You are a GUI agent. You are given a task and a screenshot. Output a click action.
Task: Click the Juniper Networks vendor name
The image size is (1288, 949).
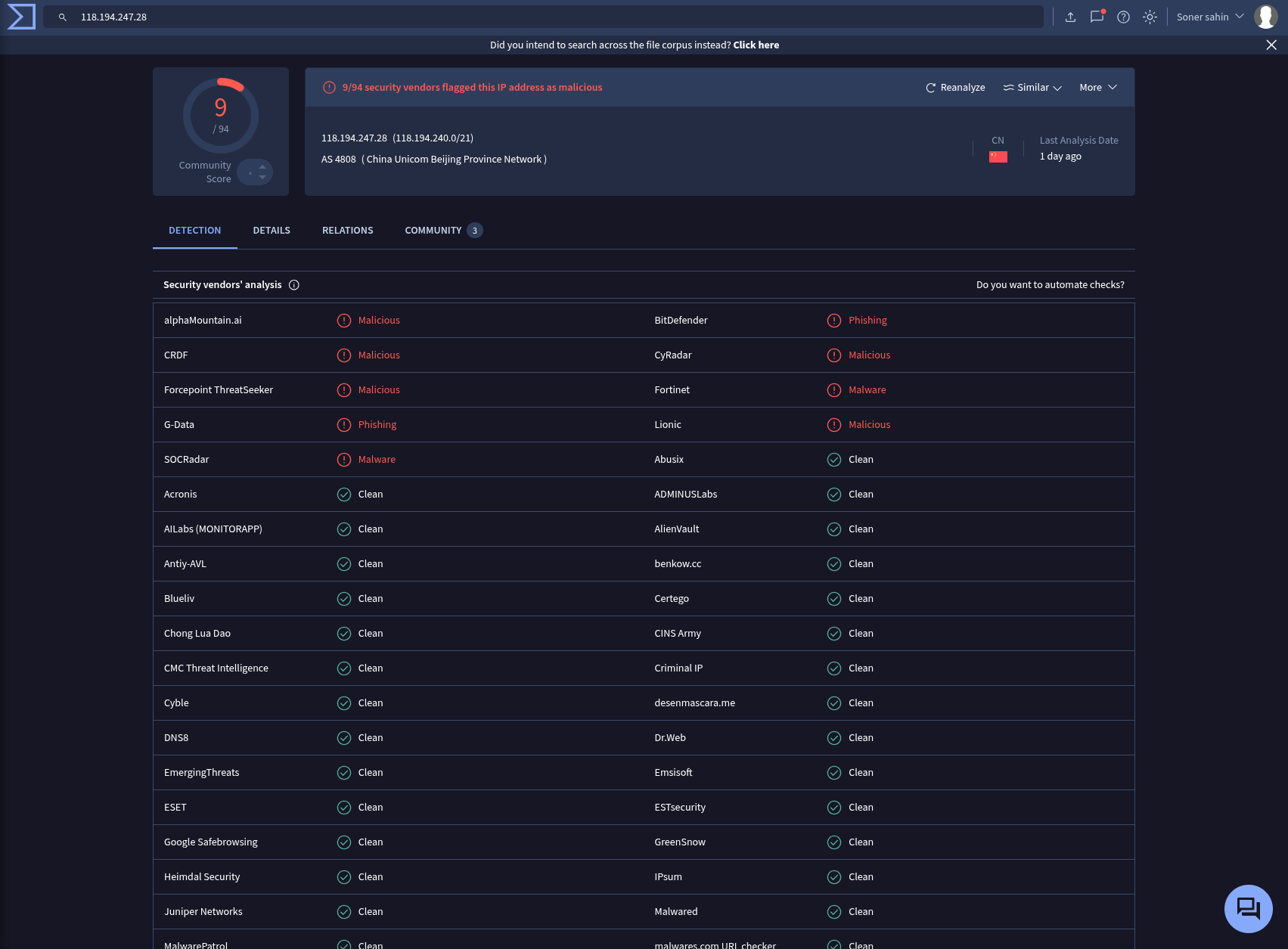pos(203,912)
